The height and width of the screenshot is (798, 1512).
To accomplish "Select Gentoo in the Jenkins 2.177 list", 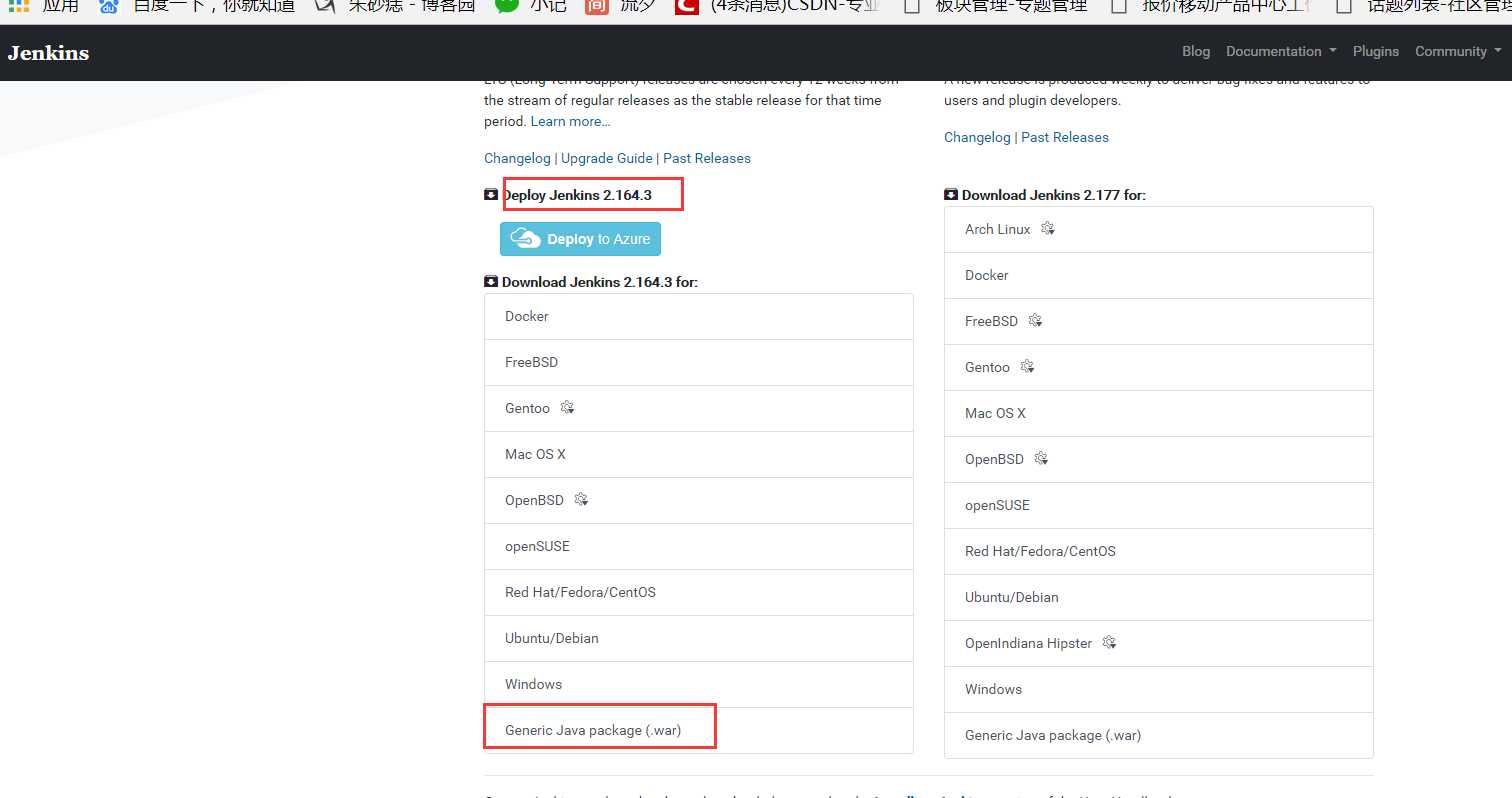I will [x=1159, y=367].
